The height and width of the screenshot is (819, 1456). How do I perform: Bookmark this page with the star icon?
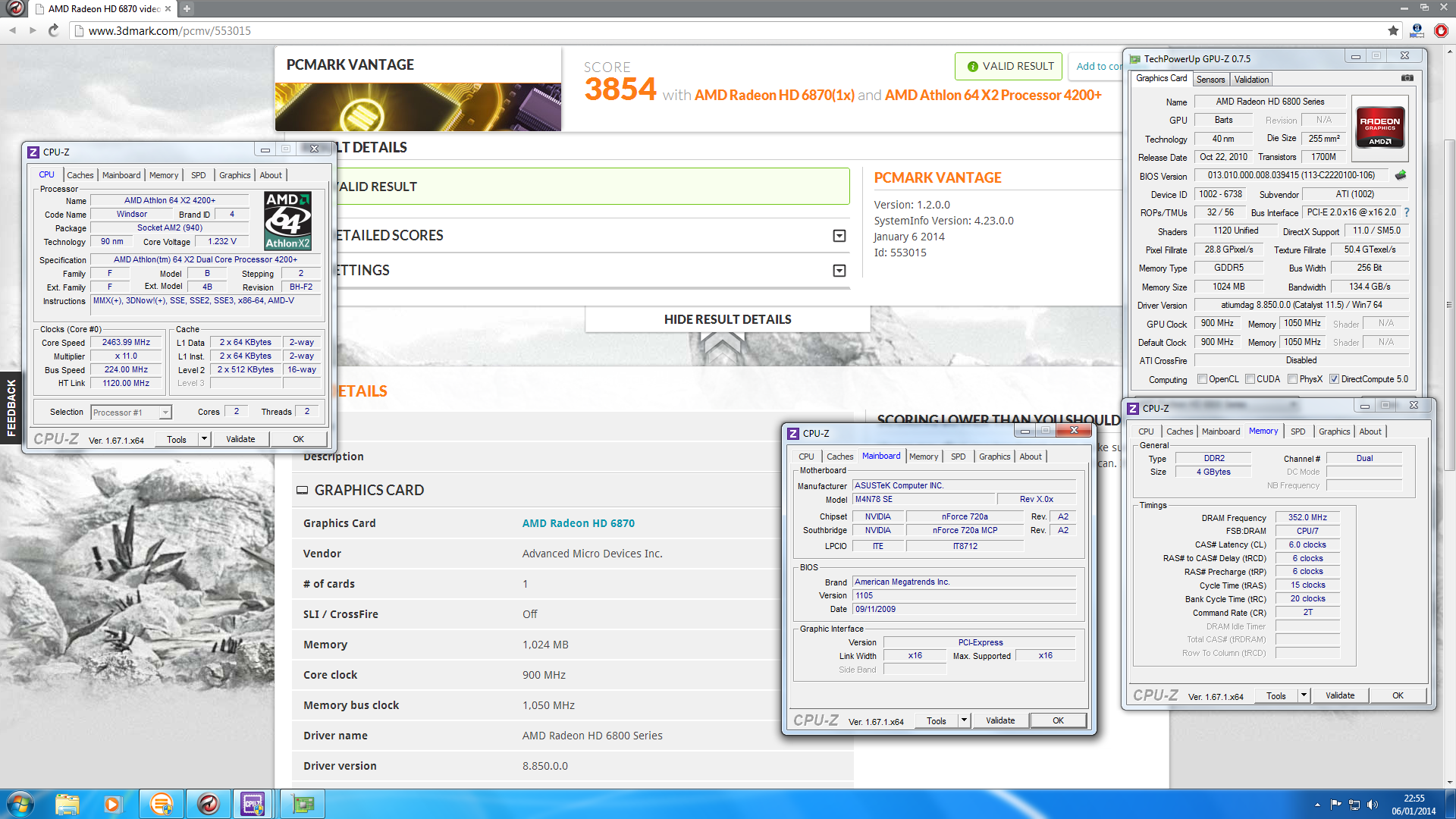click(1393, 30)
